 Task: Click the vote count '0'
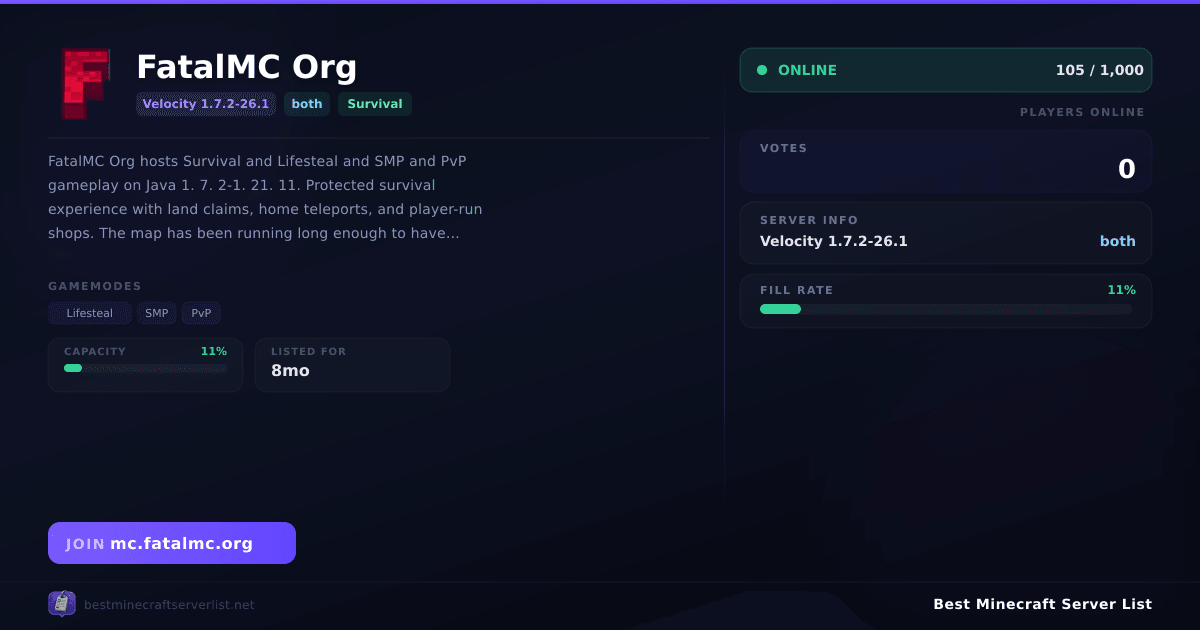click(x=1127, y=169)
